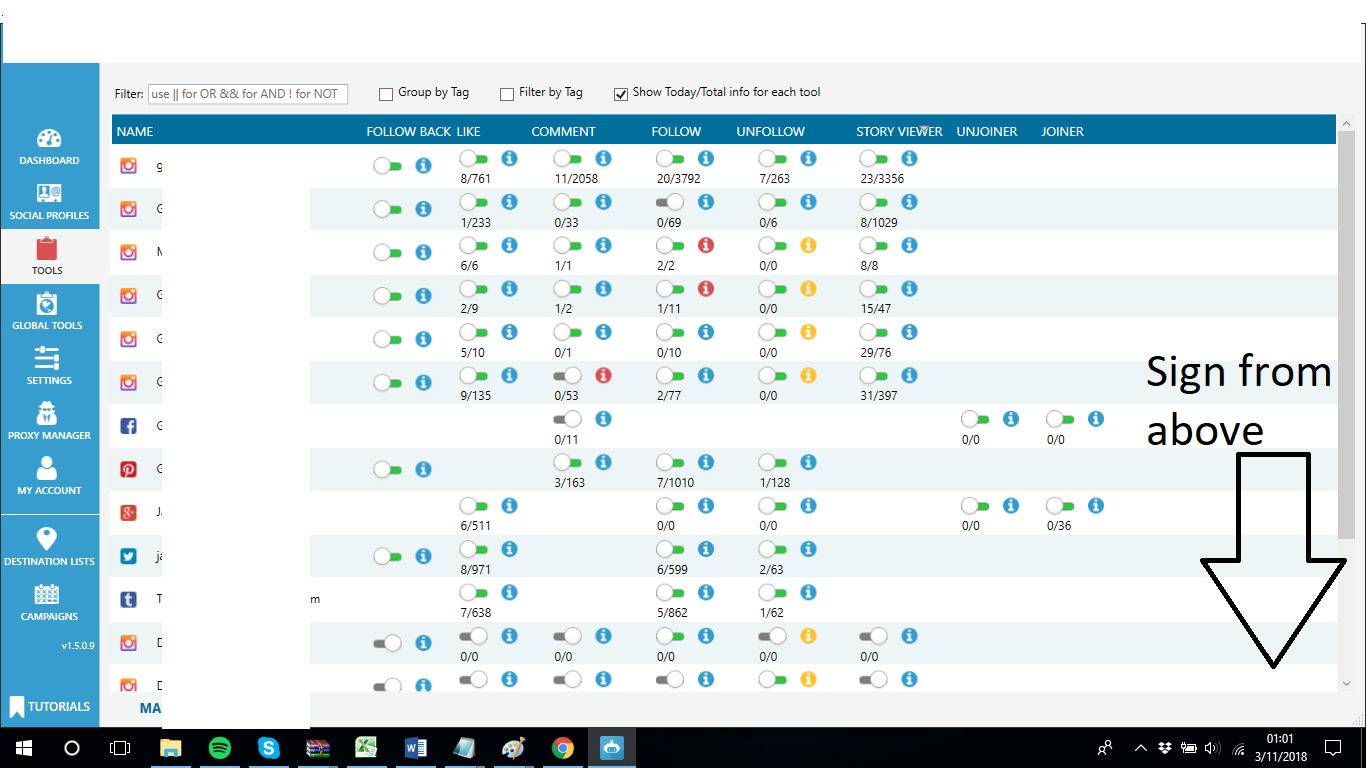Click the version label v1.5.0.9
Viewport: 1366px width, 768px height.
point(78,646)
